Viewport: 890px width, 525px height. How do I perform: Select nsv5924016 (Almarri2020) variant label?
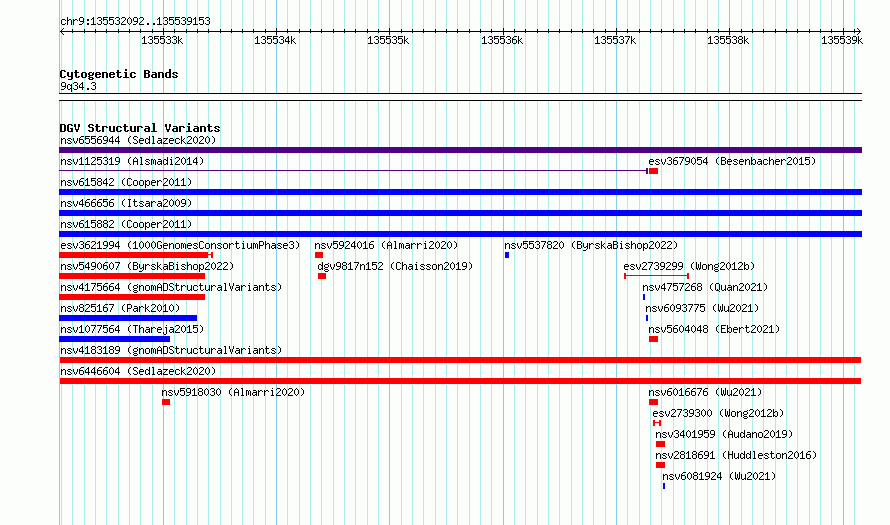point(386,245)
